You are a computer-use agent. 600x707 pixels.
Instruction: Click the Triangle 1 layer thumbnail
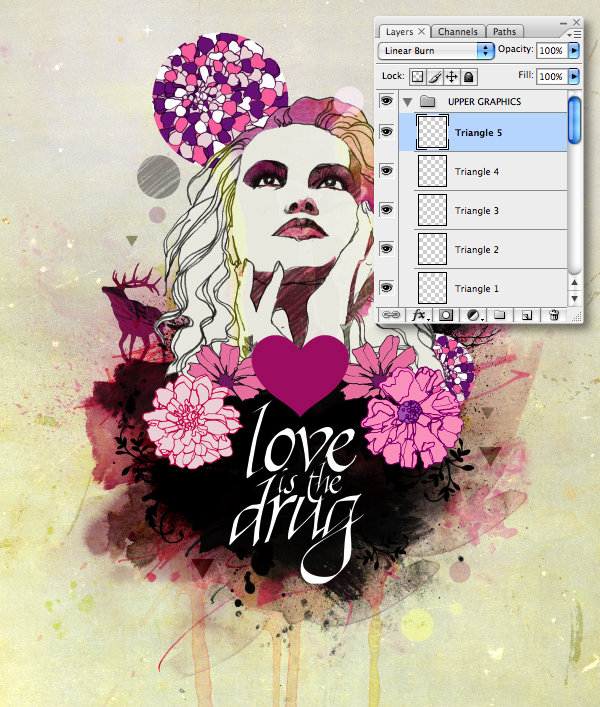click(432, 288)
